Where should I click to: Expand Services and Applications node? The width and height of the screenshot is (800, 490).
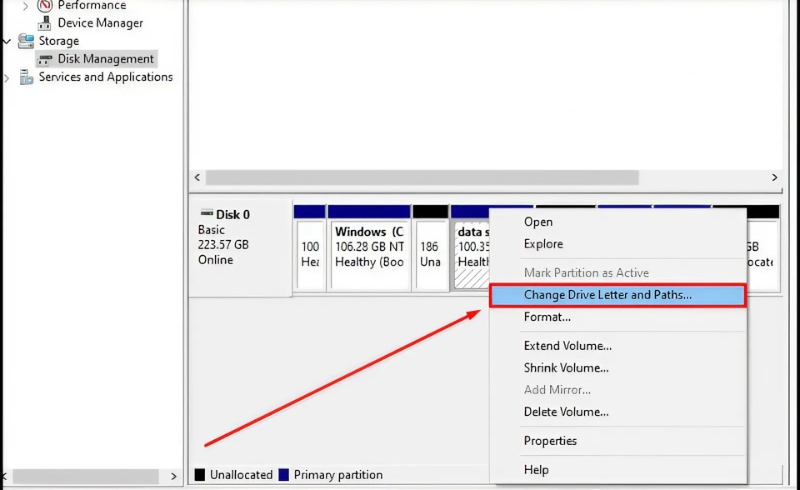pos(7,78)
